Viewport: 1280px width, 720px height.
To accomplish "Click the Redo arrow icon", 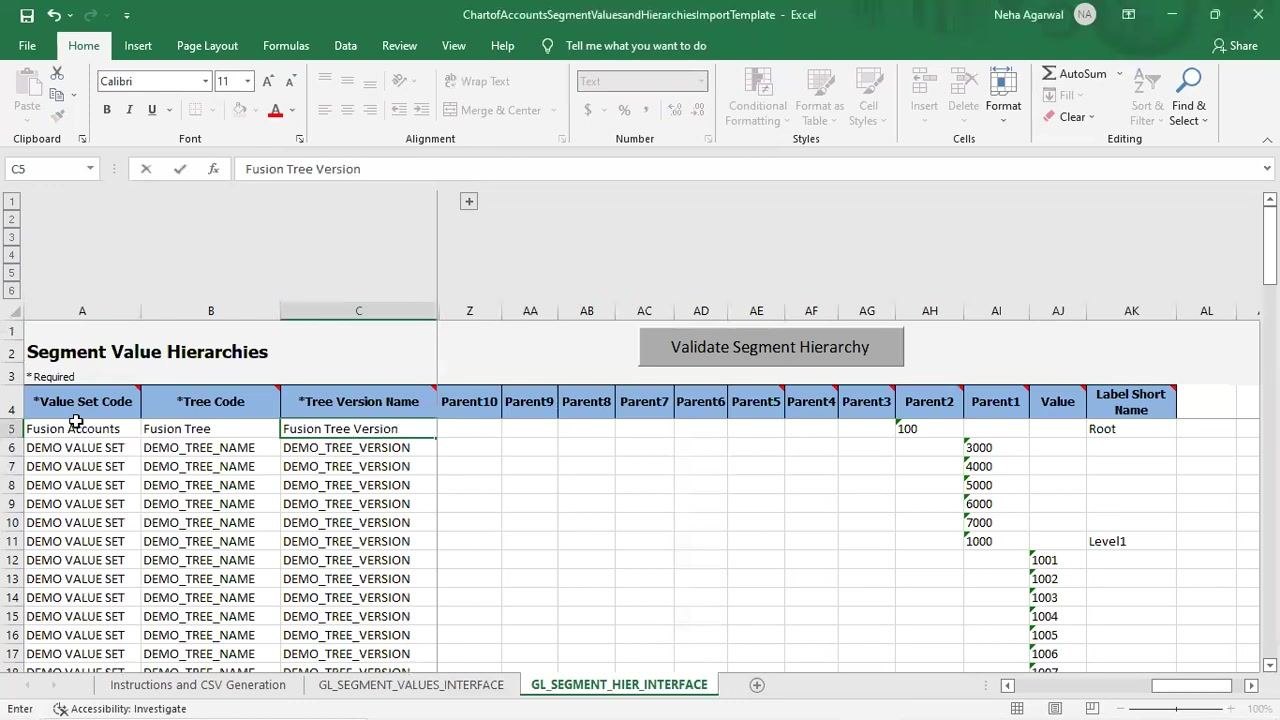I will (92, 15).
